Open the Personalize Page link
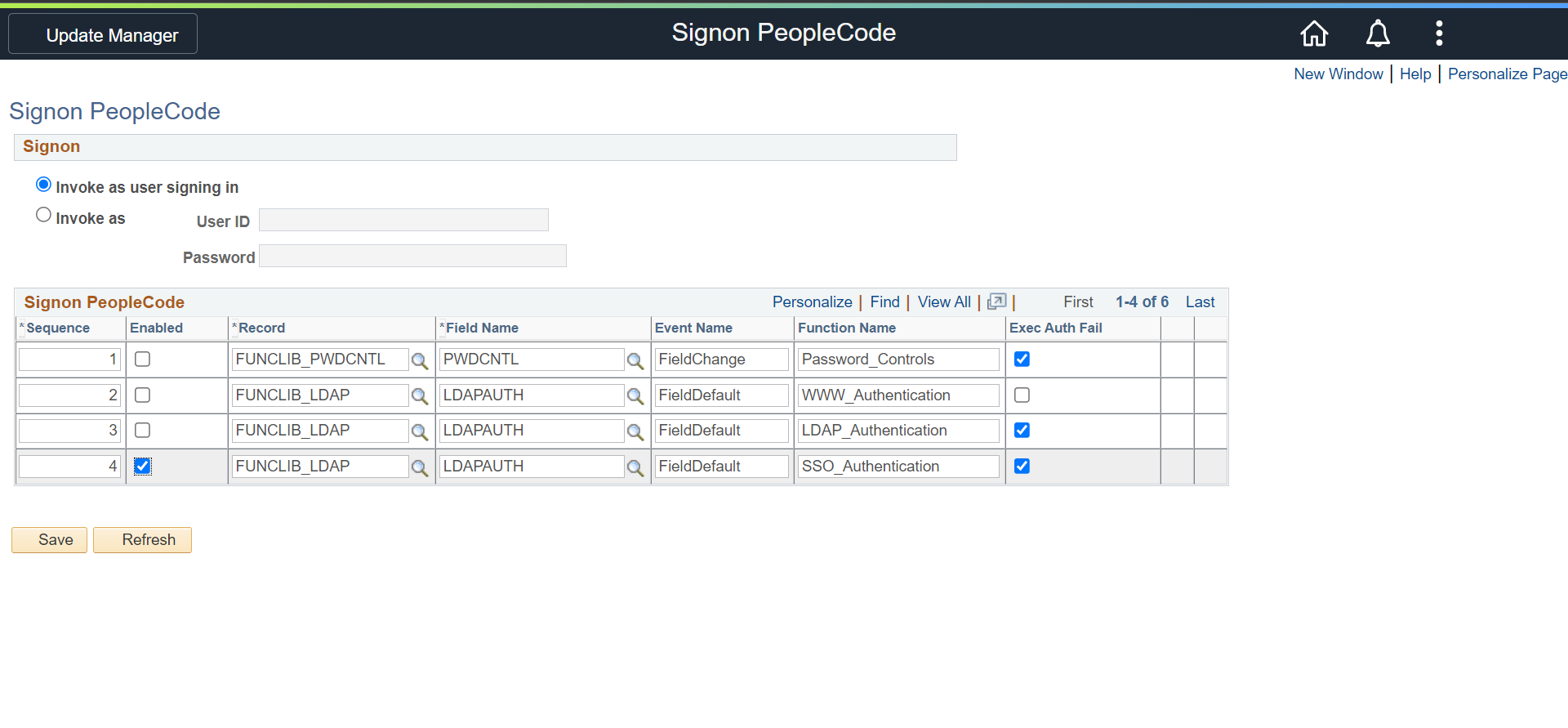1568x728 pixels. click(1508, 74)
